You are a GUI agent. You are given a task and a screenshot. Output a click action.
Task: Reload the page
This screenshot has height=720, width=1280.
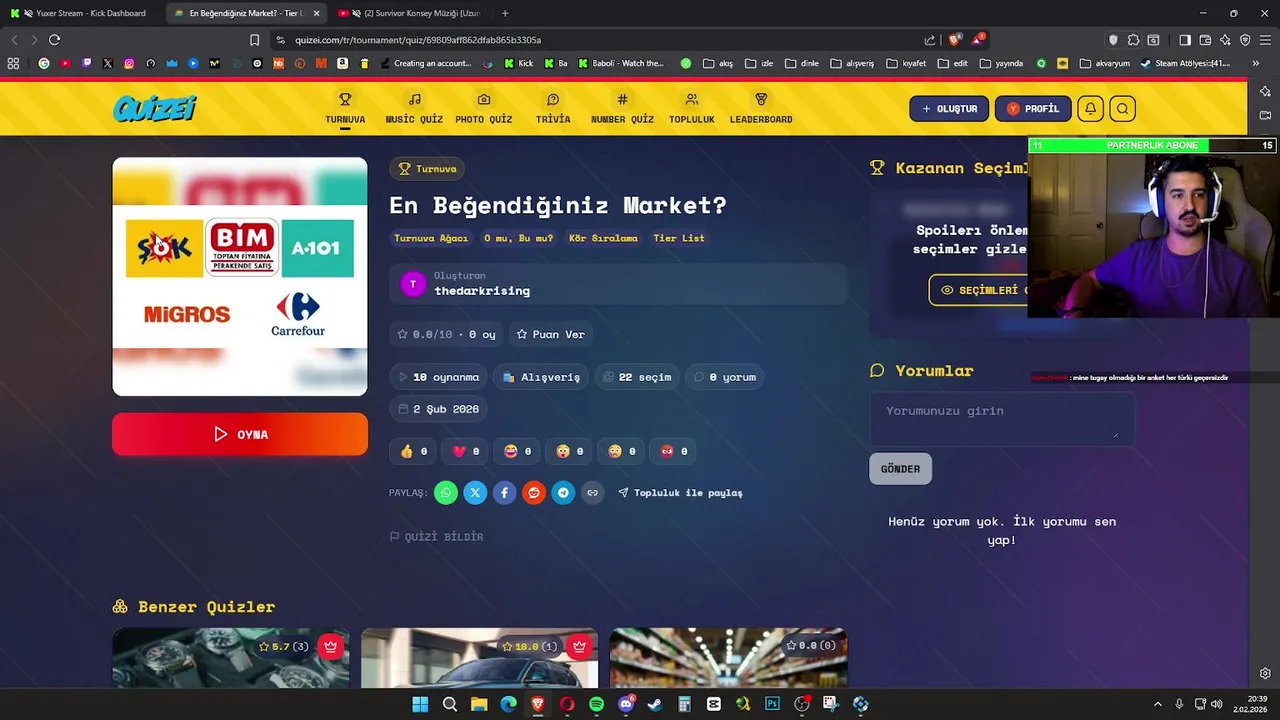point(54,40)
